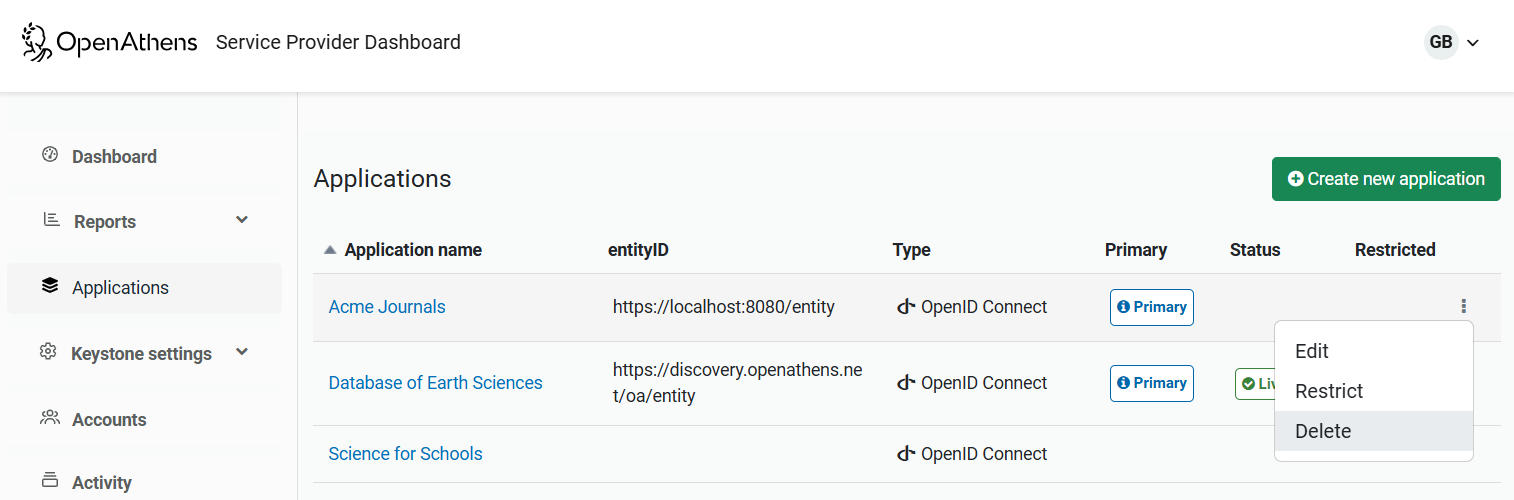The height and width of the screenshot is (500, 1514).
Task: Click Create new application button
Action: tap(1386, 179)
